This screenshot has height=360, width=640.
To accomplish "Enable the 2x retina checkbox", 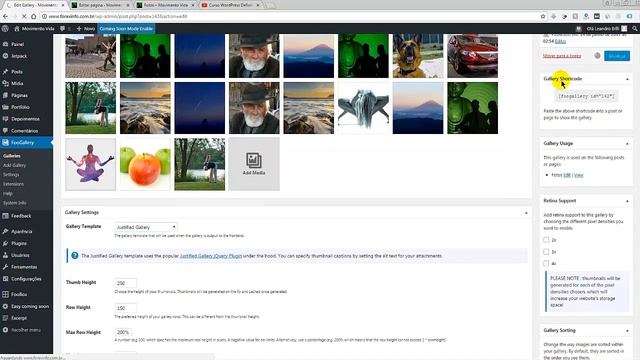I will (546, 240).
